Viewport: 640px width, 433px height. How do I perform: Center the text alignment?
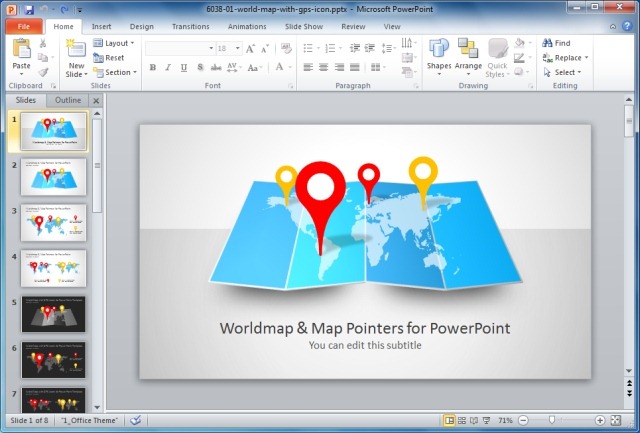pos(324,67)
